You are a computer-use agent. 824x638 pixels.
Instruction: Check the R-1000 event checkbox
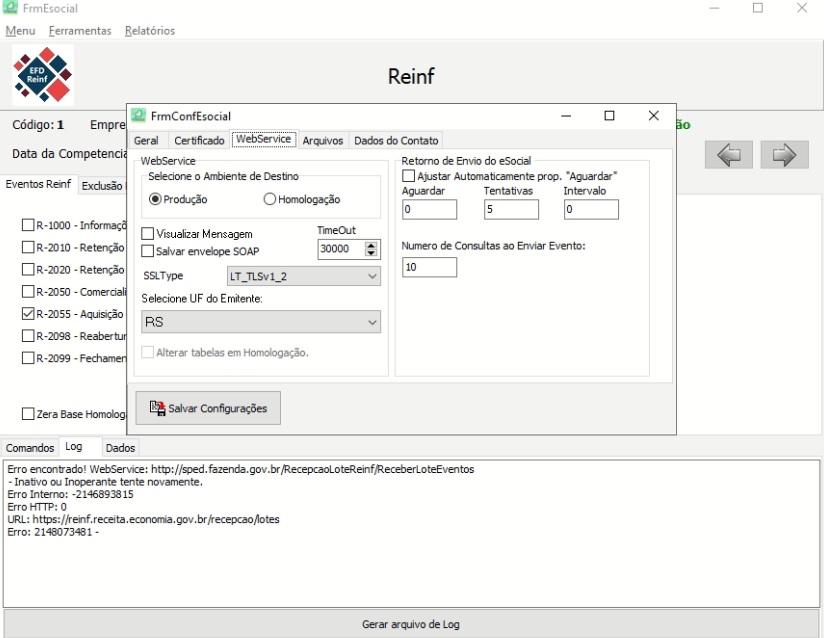[x=28, y=225]
